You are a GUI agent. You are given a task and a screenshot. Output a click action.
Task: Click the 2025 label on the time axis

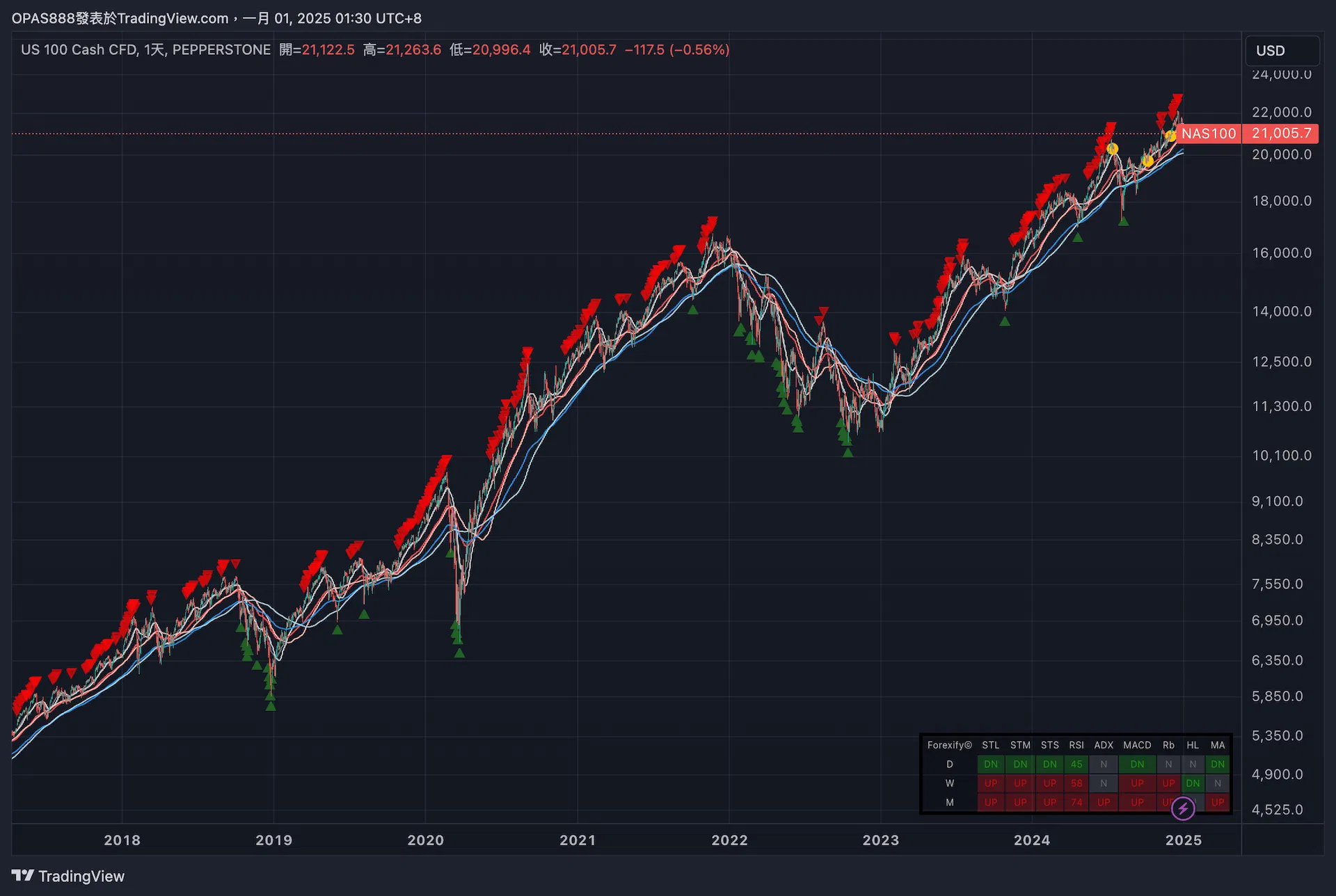coord(1184,840)
